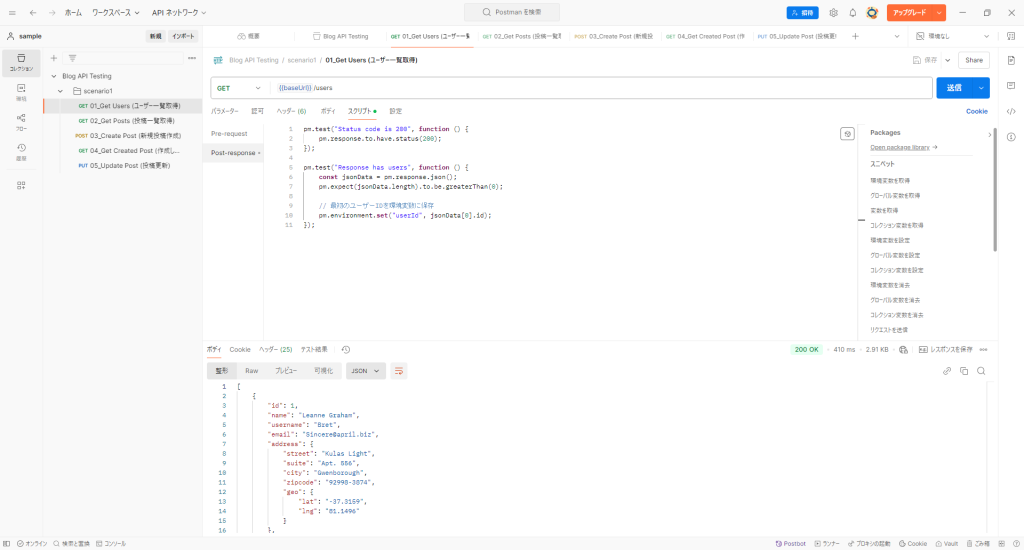Click the request URL input field
The height and width of the screenshot is (550, 1024).
click(601, 88)
